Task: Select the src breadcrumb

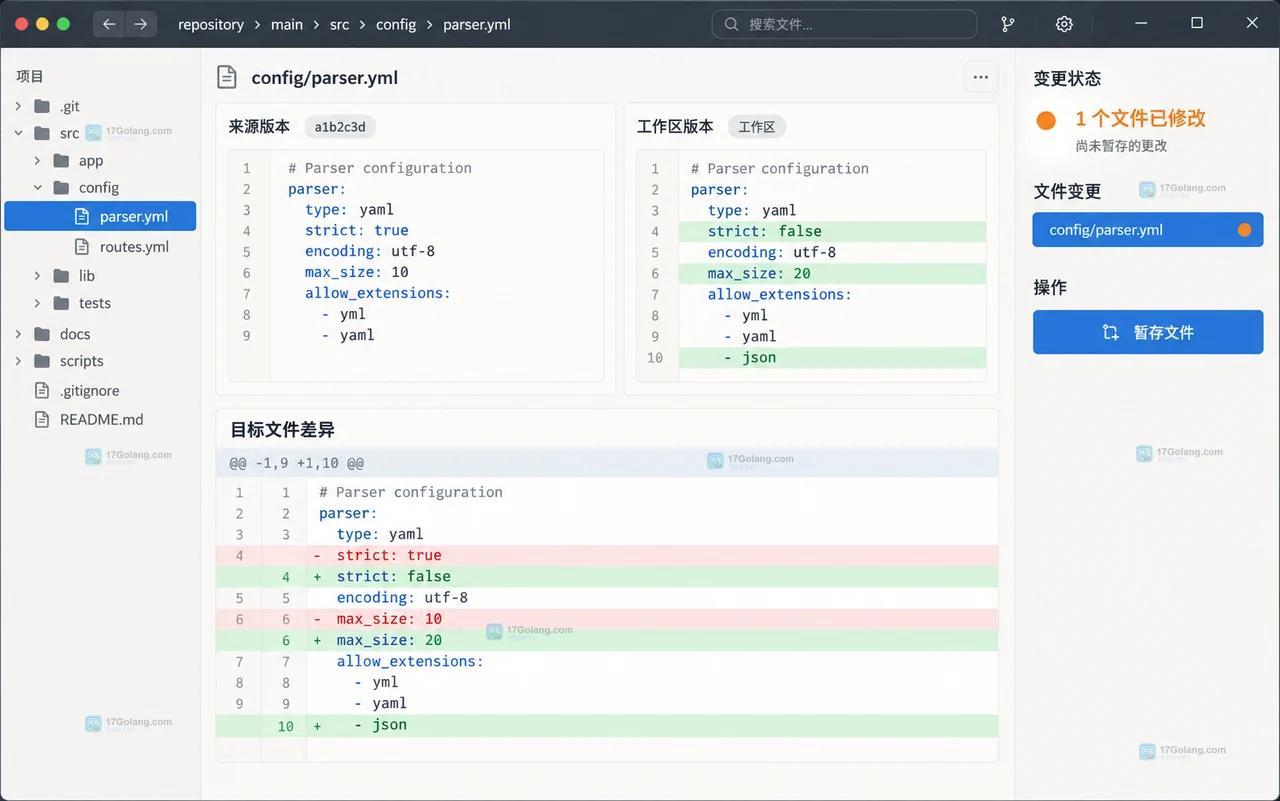Action: [340, 24]
